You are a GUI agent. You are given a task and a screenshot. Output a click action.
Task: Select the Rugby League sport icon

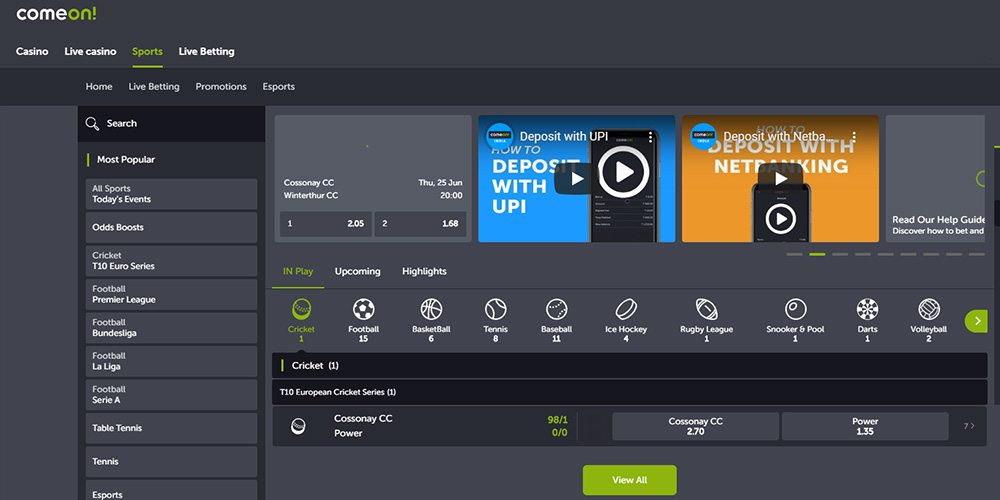706,309
